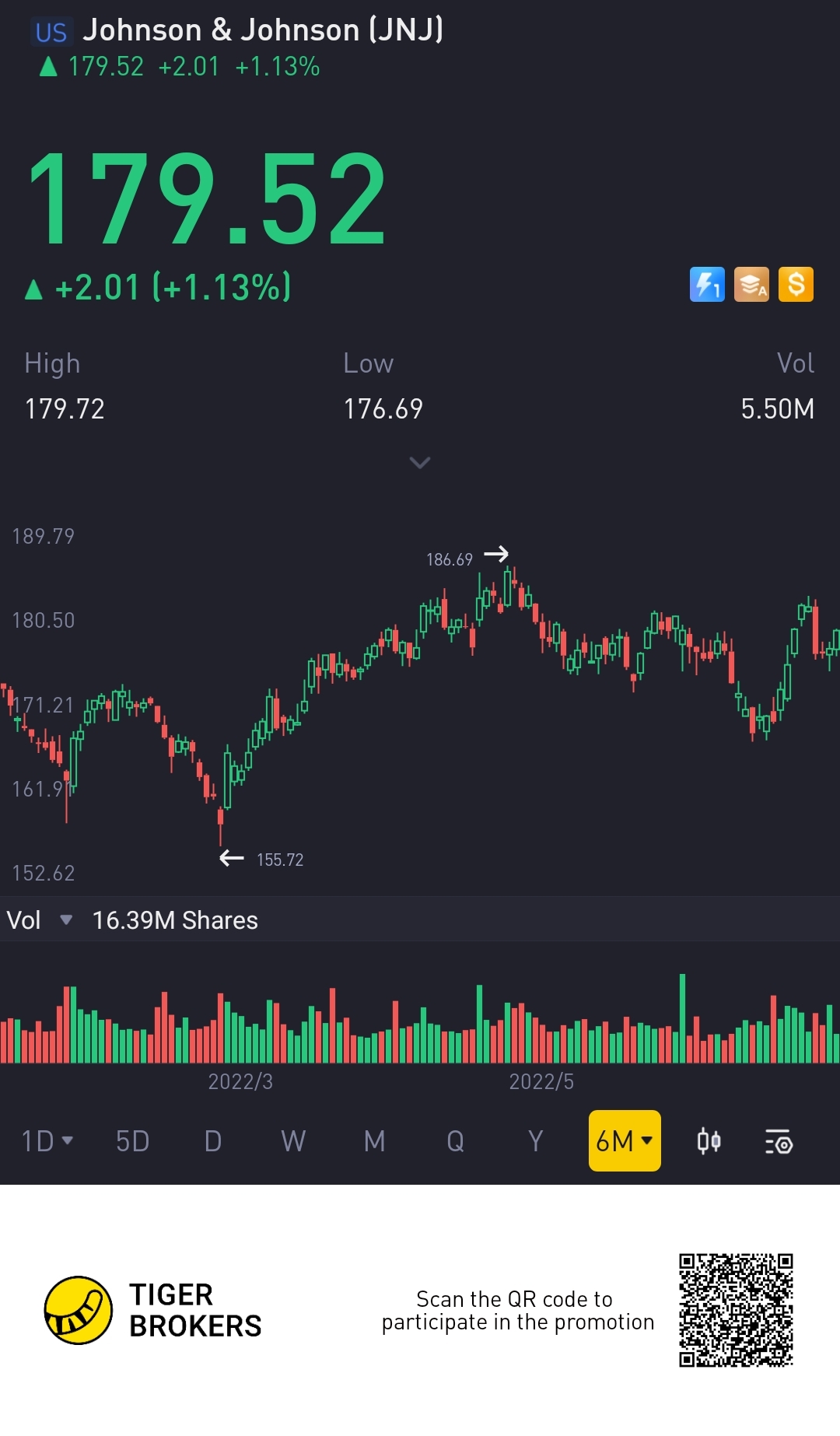The image size is (840, 1436).
Task: Tap the large 179.52 price
Action: (207, 198)
